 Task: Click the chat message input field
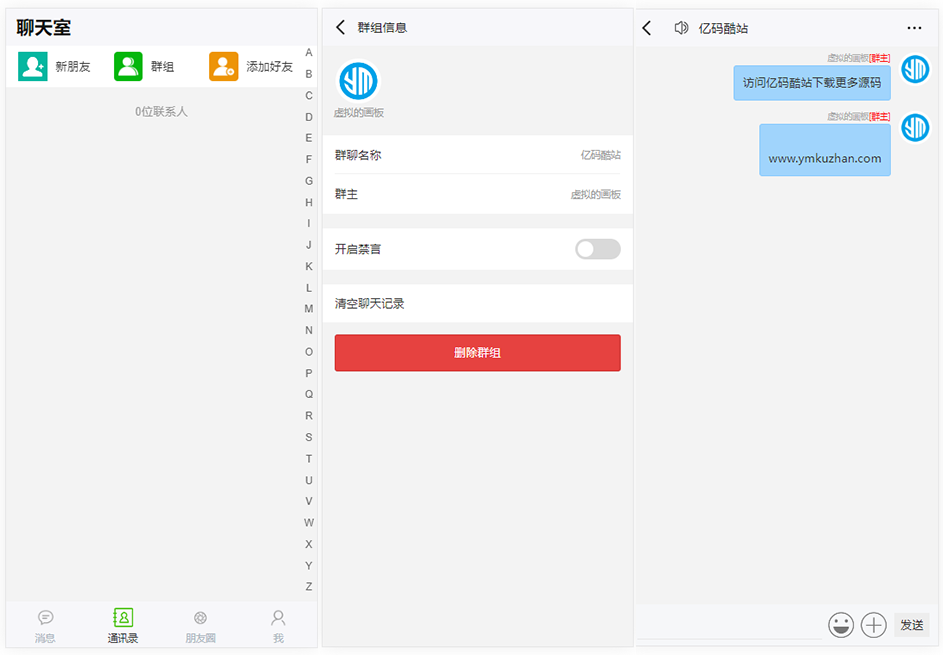729,625
